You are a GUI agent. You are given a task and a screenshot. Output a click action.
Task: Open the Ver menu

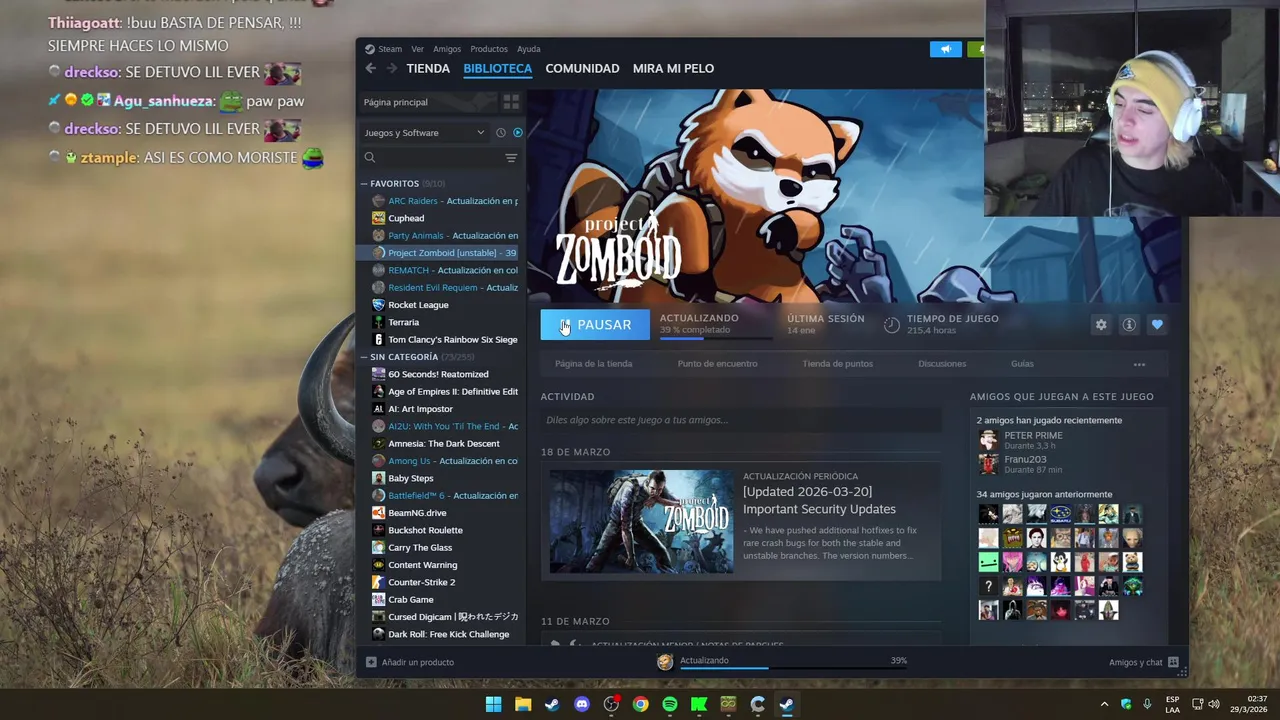click(x=417, y=49)
